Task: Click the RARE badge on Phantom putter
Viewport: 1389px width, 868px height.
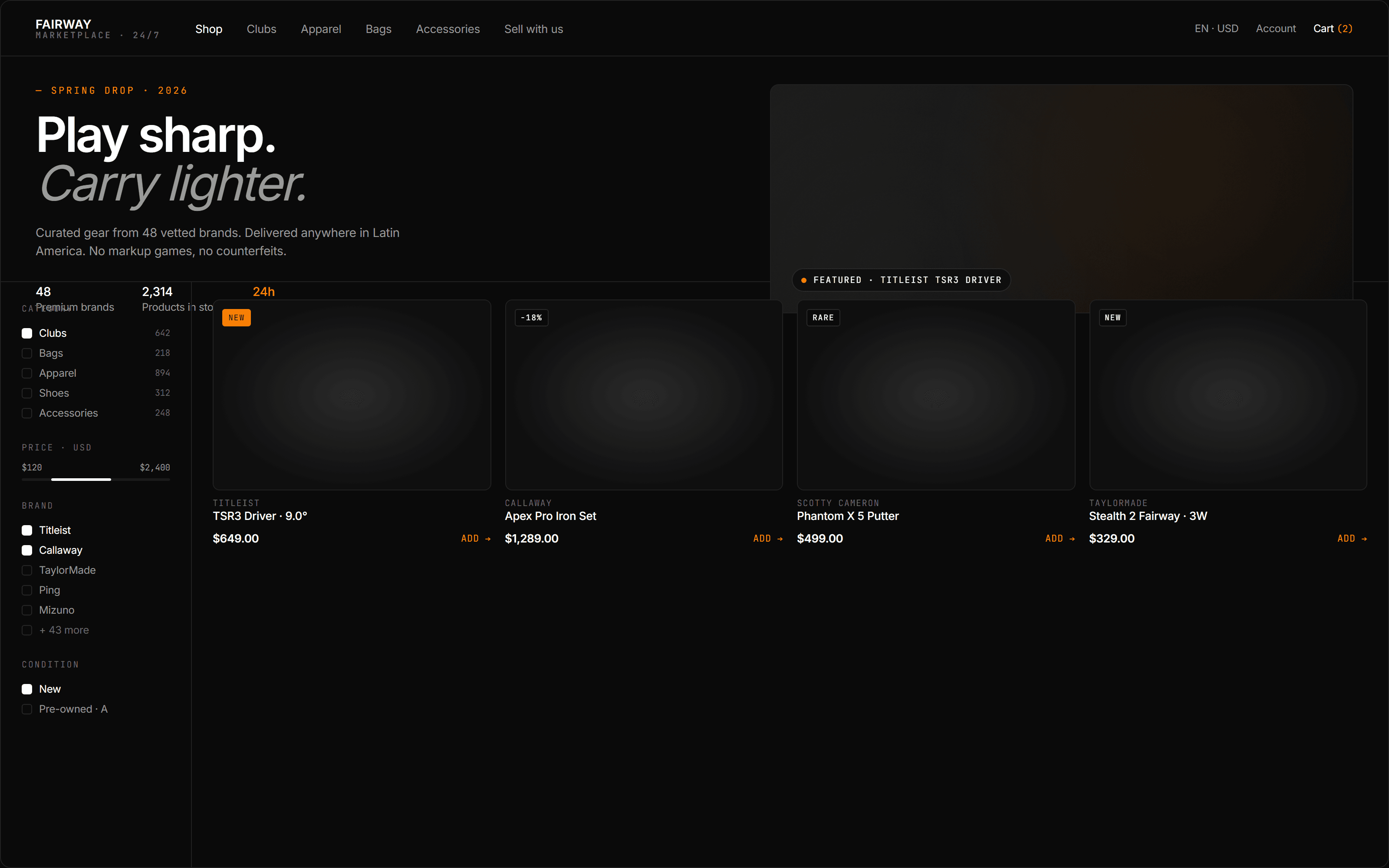Action: 823,317
